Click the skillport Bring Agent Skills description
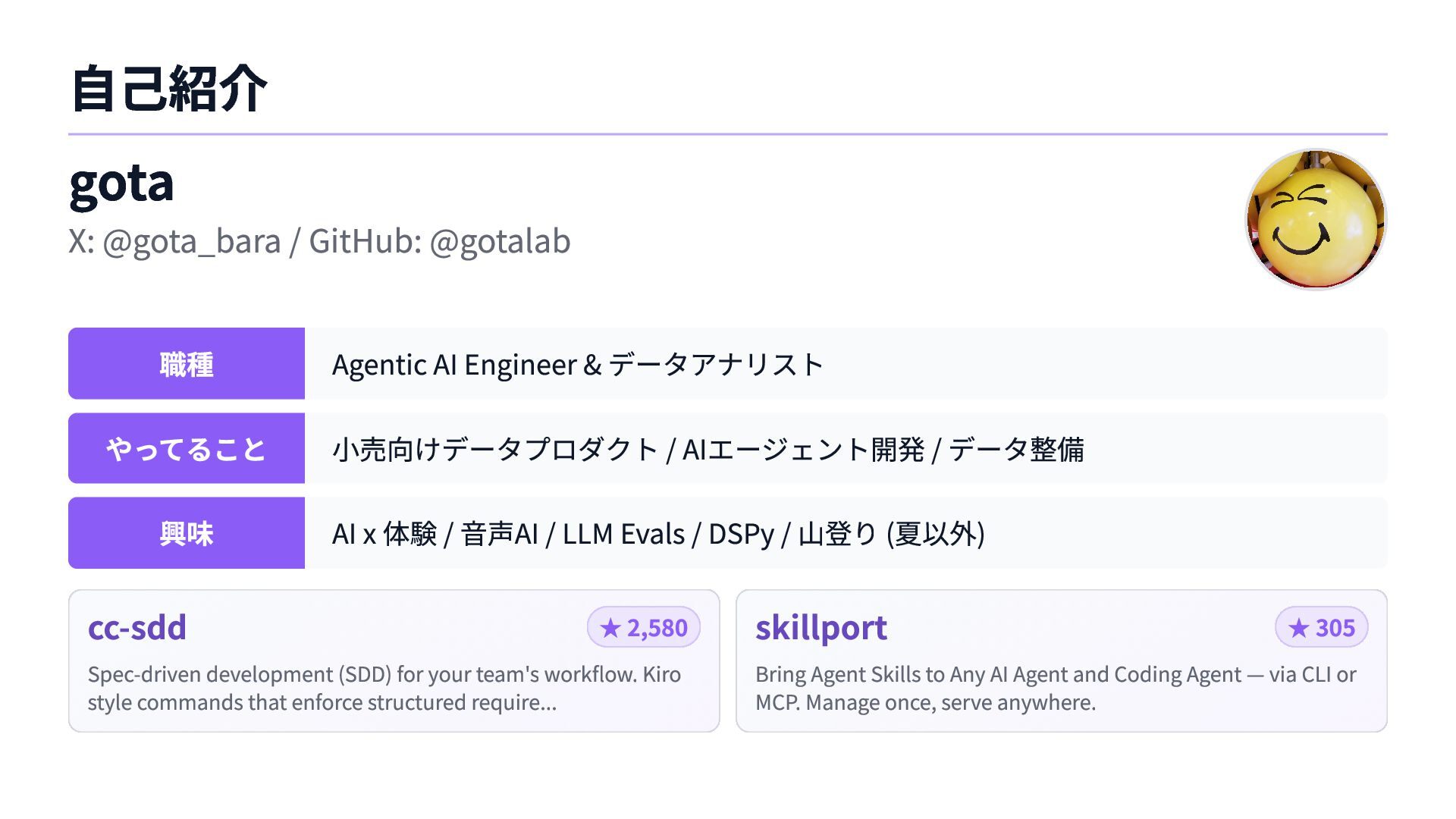 tap(1056, 688)
